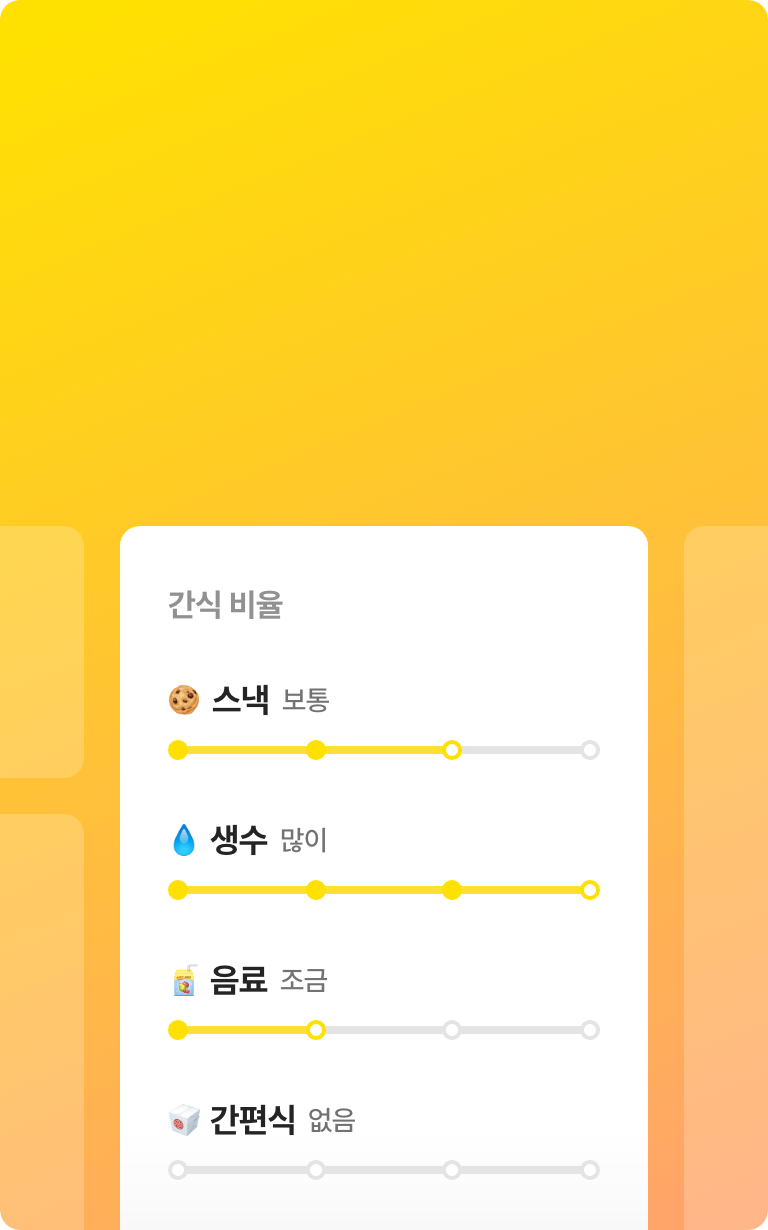Click the juice box icon next to 음료
The width and height of the screenshot is (768, 1230).
click(x=184, y=980)
